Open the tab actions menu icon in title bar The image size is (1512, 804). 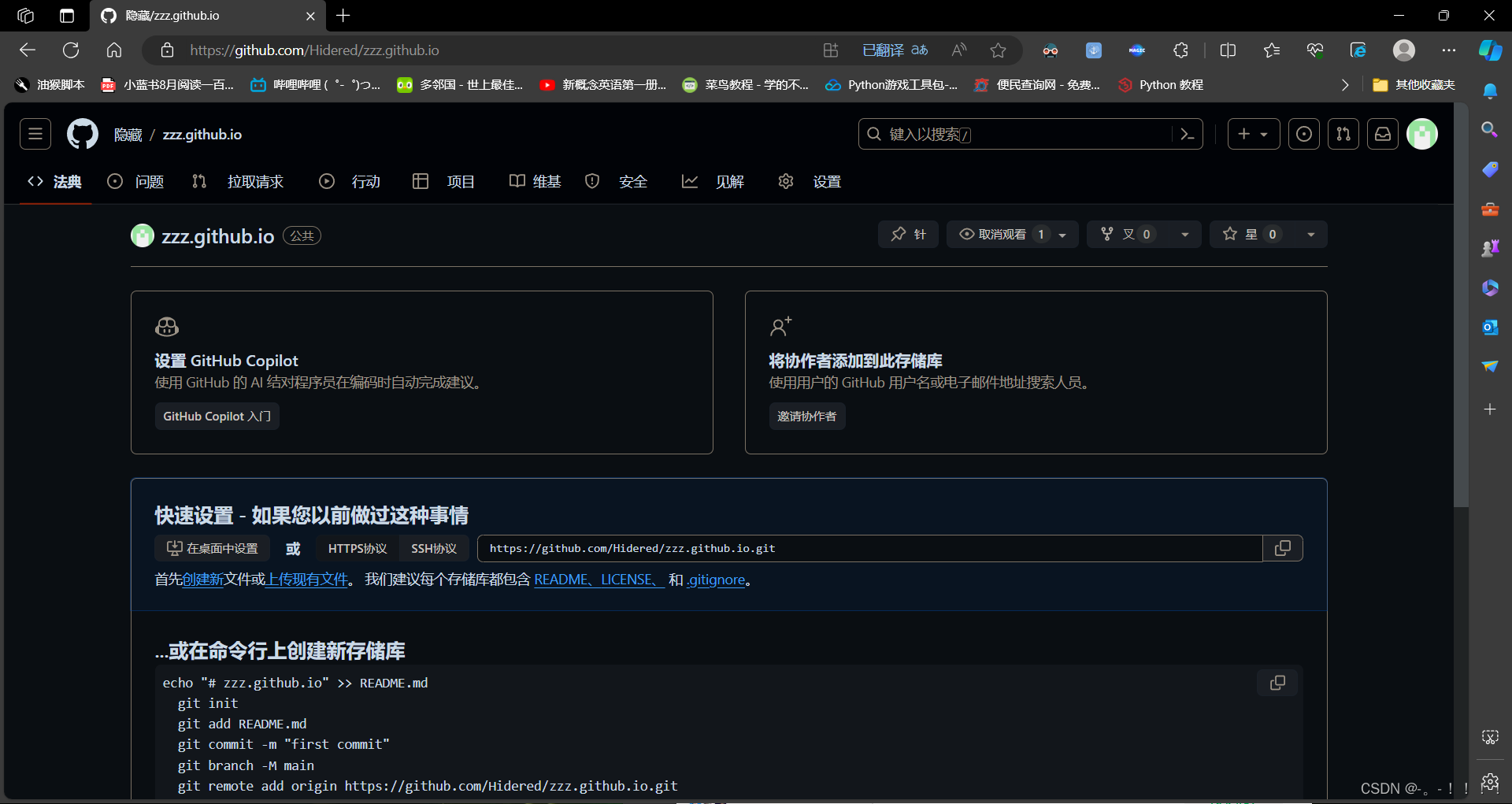click(67, 16)
